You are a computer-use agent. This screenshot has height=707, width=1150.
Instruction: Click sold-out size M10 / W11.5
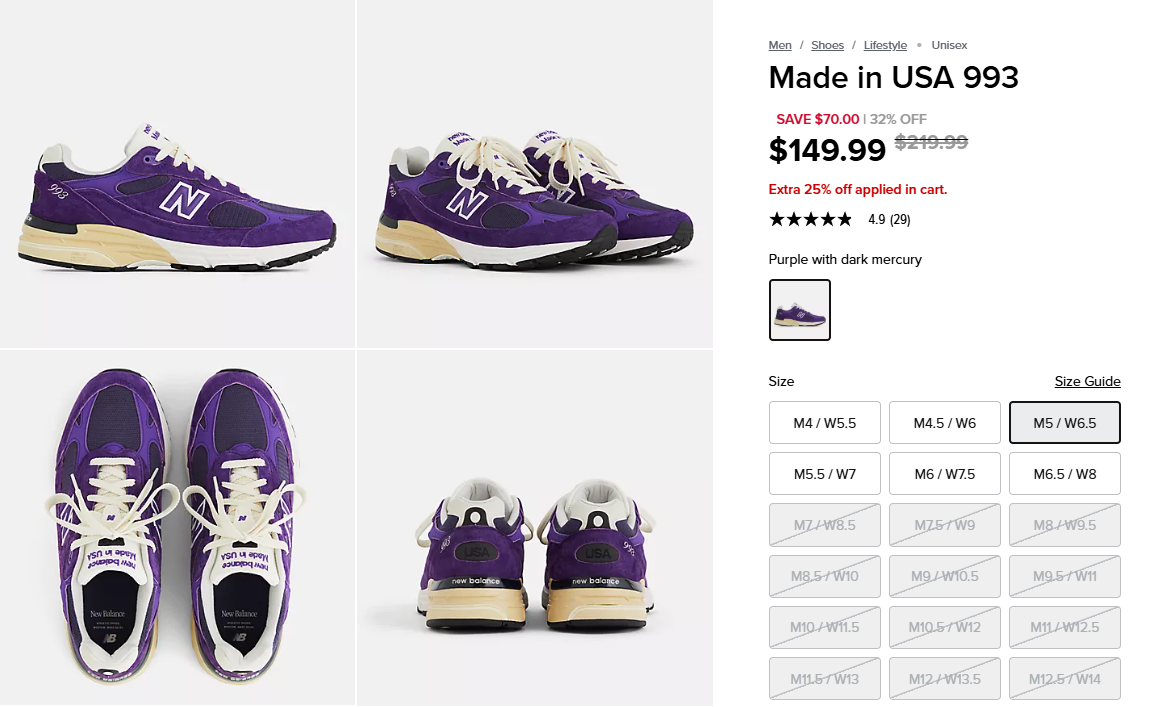click(x=825, y=627)
